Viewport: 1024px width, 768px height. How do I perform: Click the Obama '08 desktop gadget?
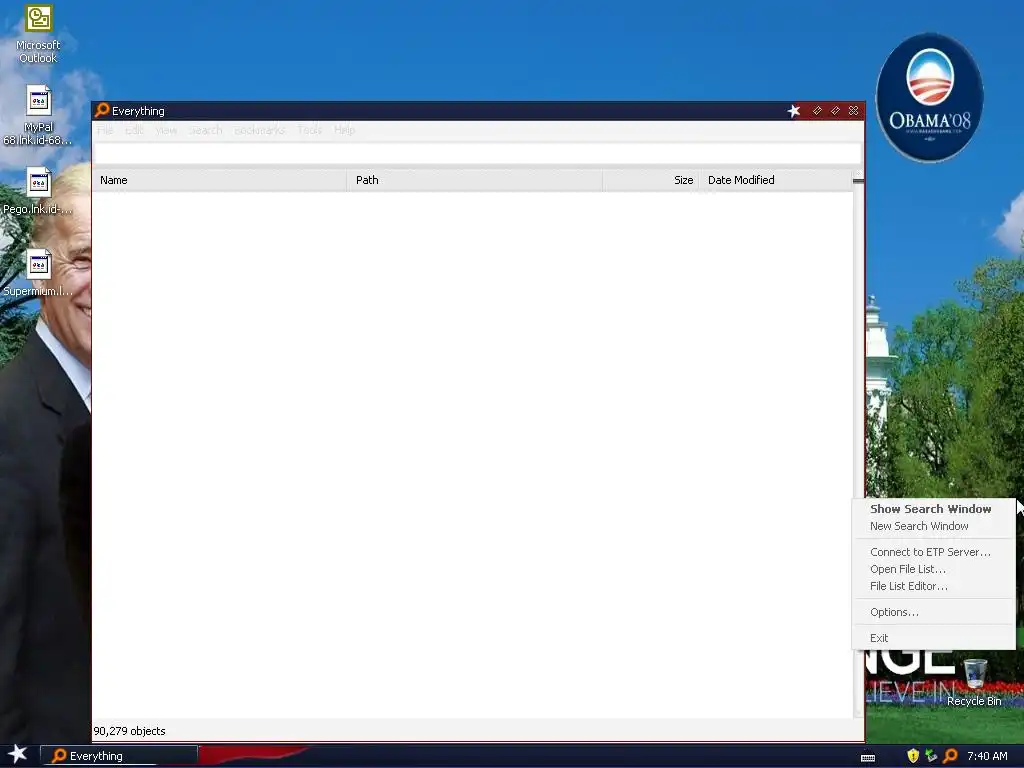tap(929, 97)
